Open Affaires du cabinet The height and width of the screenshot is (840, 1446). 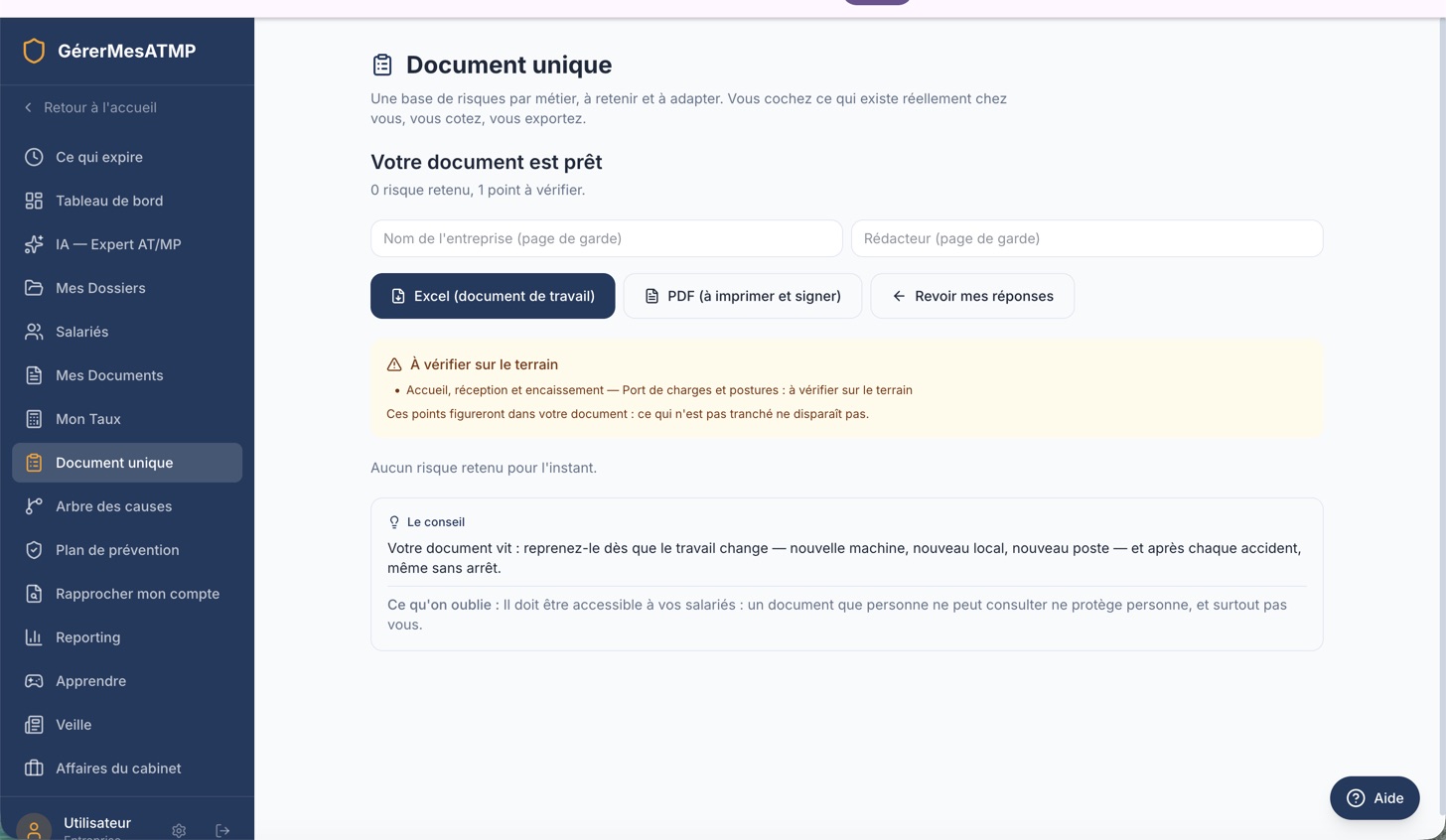click(127, 769)
